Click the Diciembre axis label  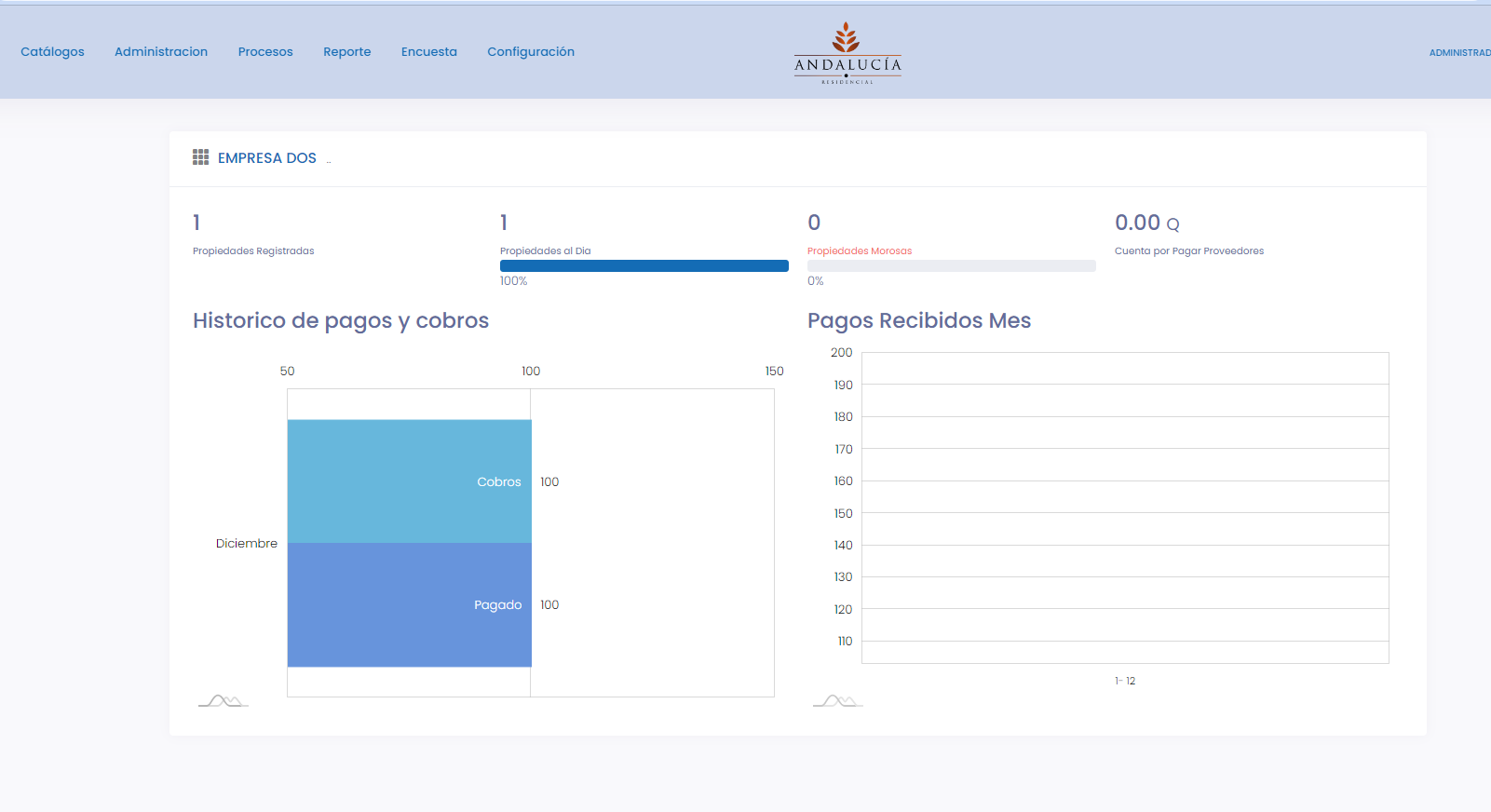247,543
